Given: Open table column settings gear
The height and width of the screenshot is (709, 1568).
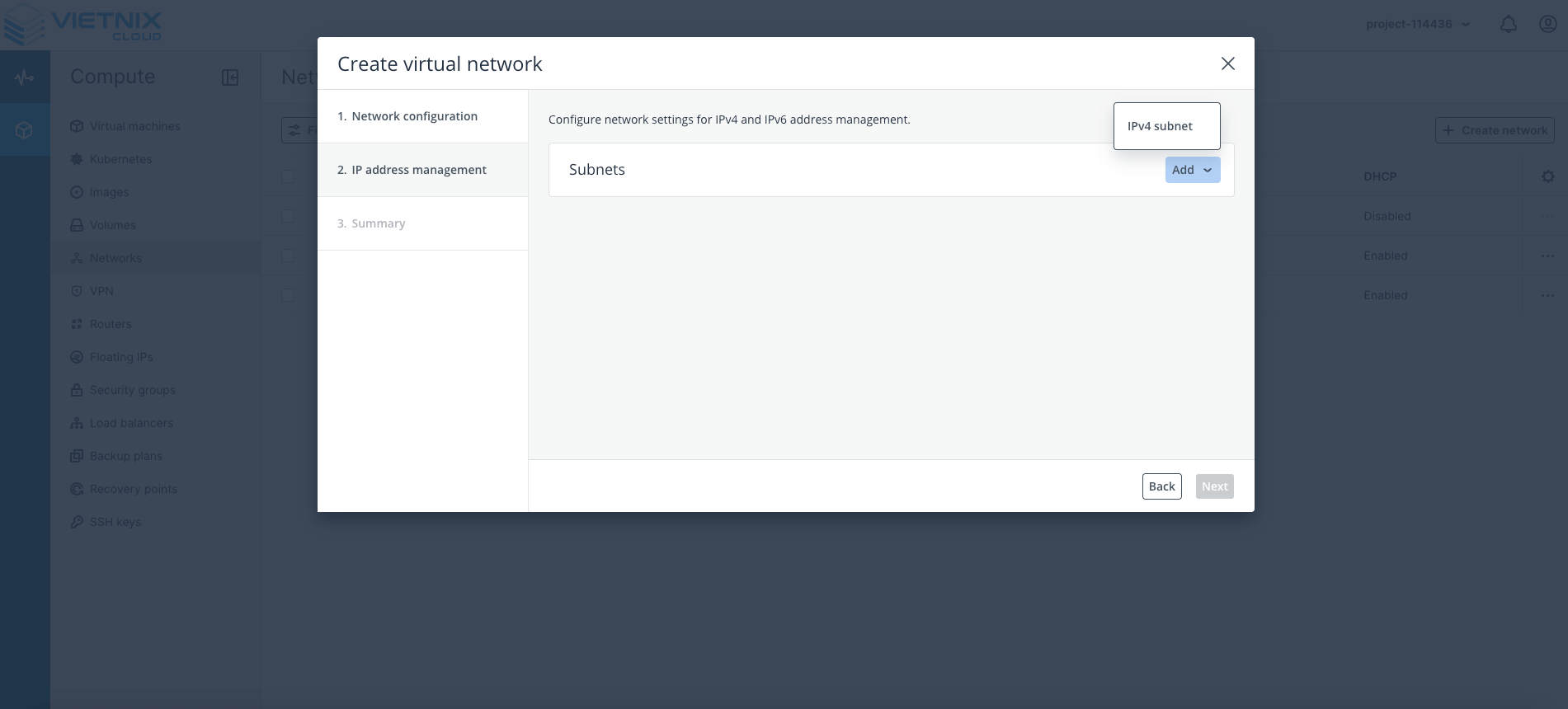Looking at the screenshot, I should pyautogui.click(x=1547, y=176).
